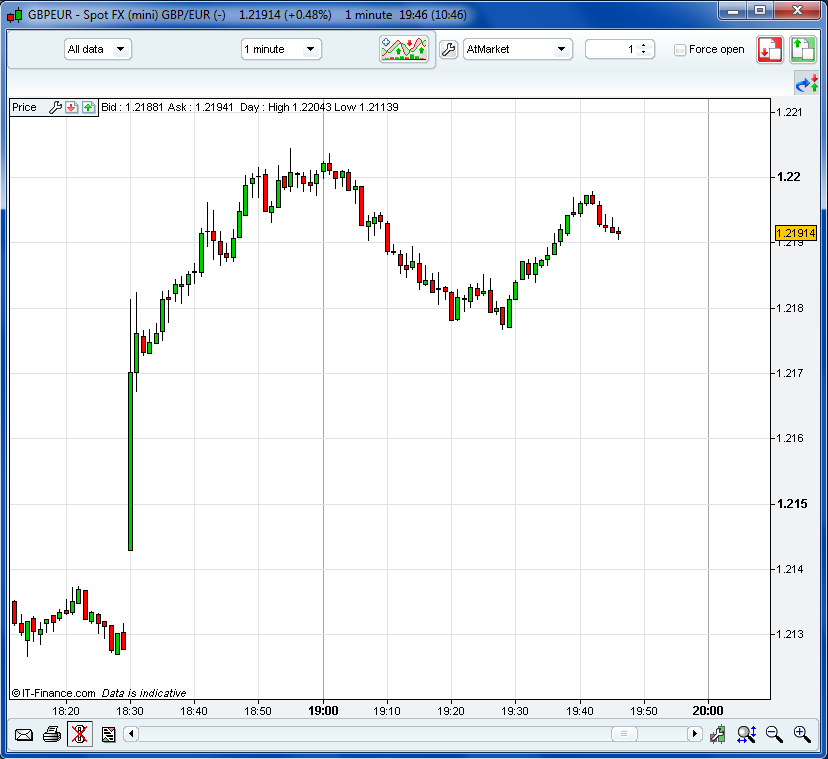The height and width of the screenshot is (759, 828).
Task: Minimize the GBPEUR chart window
Action: (733, 11)
